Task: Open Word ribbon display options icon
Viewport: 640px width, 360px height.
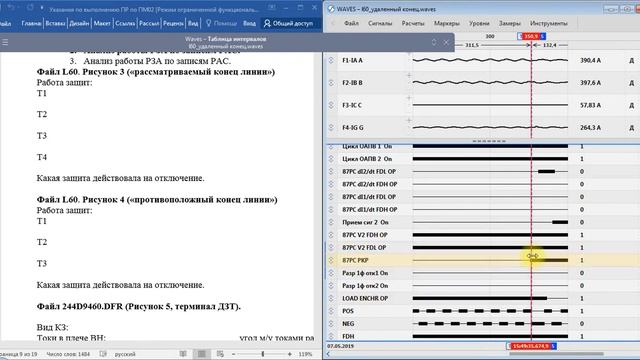Action: pyautogui.click(x=271, y=8)
